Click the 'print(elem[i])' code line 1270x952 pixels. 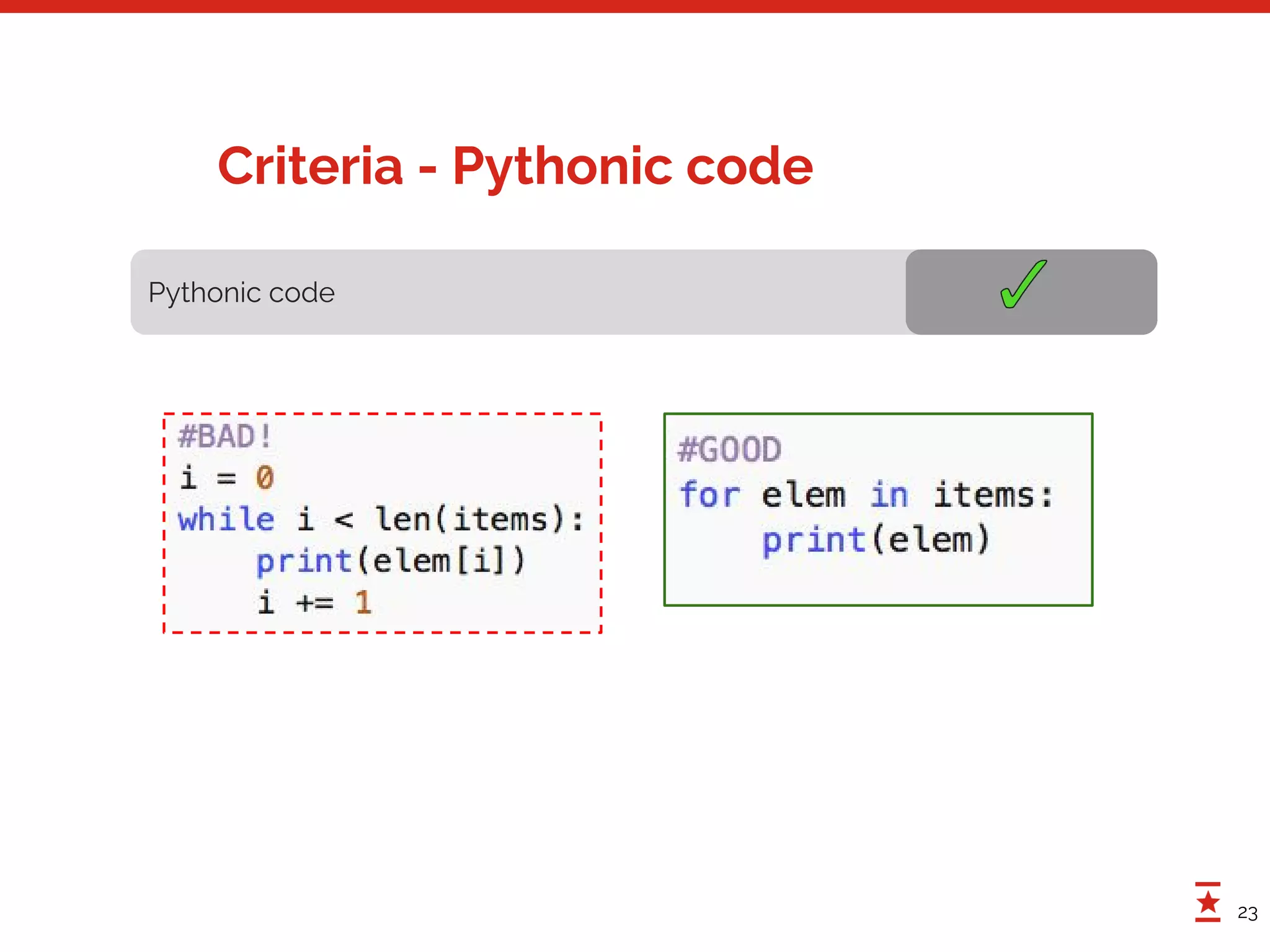click(391, 562)
